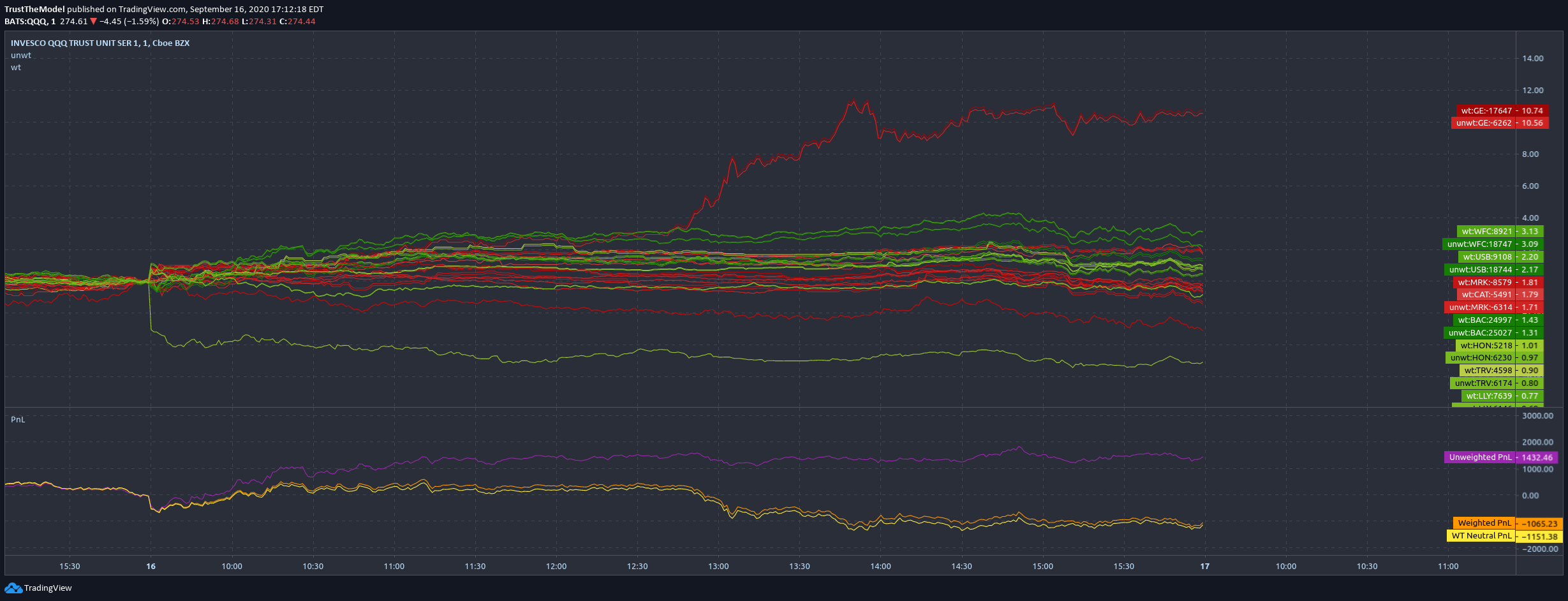1568x601 pixels.
Task: Click the 3000.00 PnL axis tick
Action: click(x=1537, y=415)
